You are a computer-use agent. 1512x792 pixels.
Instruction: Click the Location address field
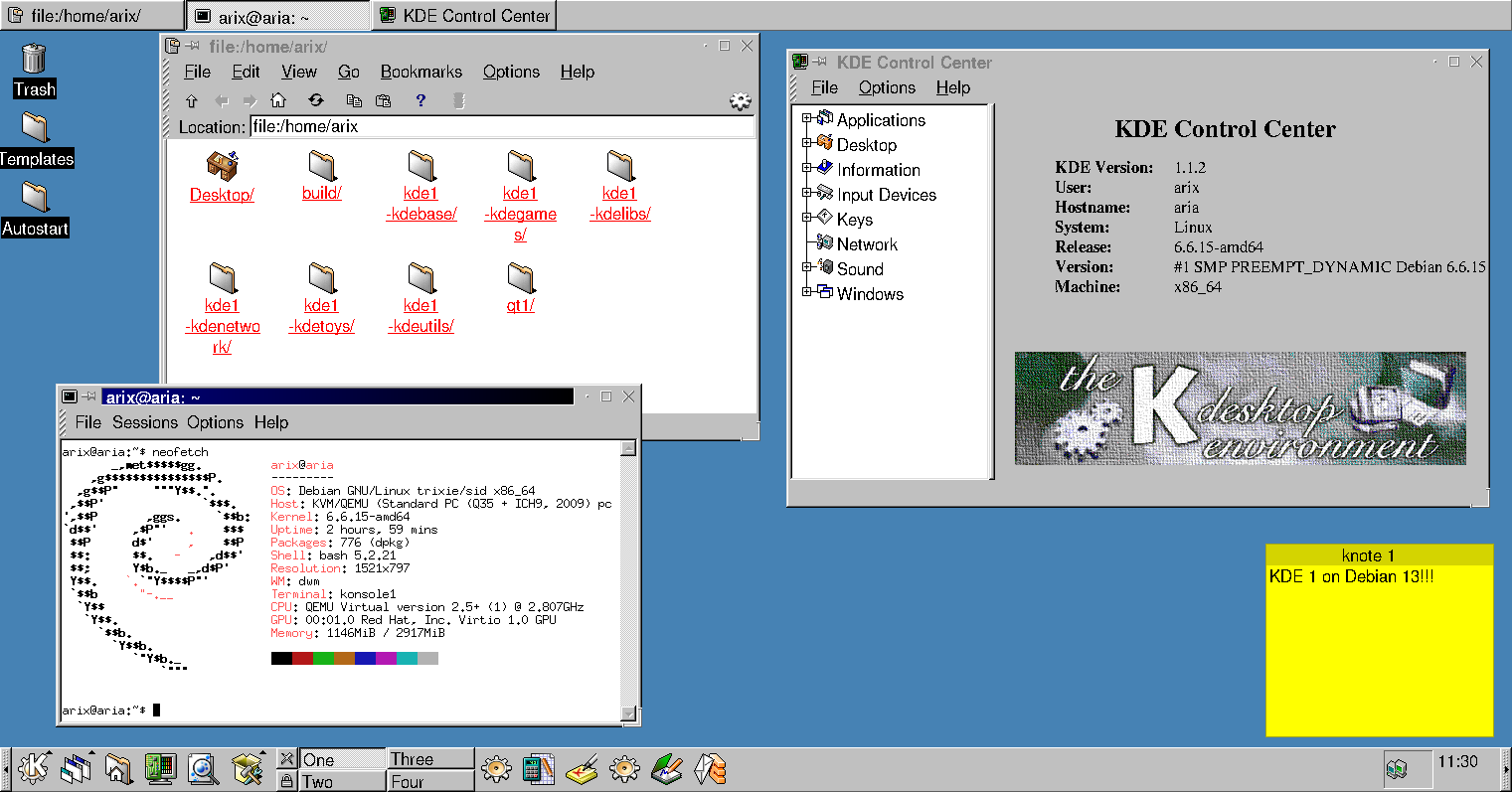[x=501, y=127]
